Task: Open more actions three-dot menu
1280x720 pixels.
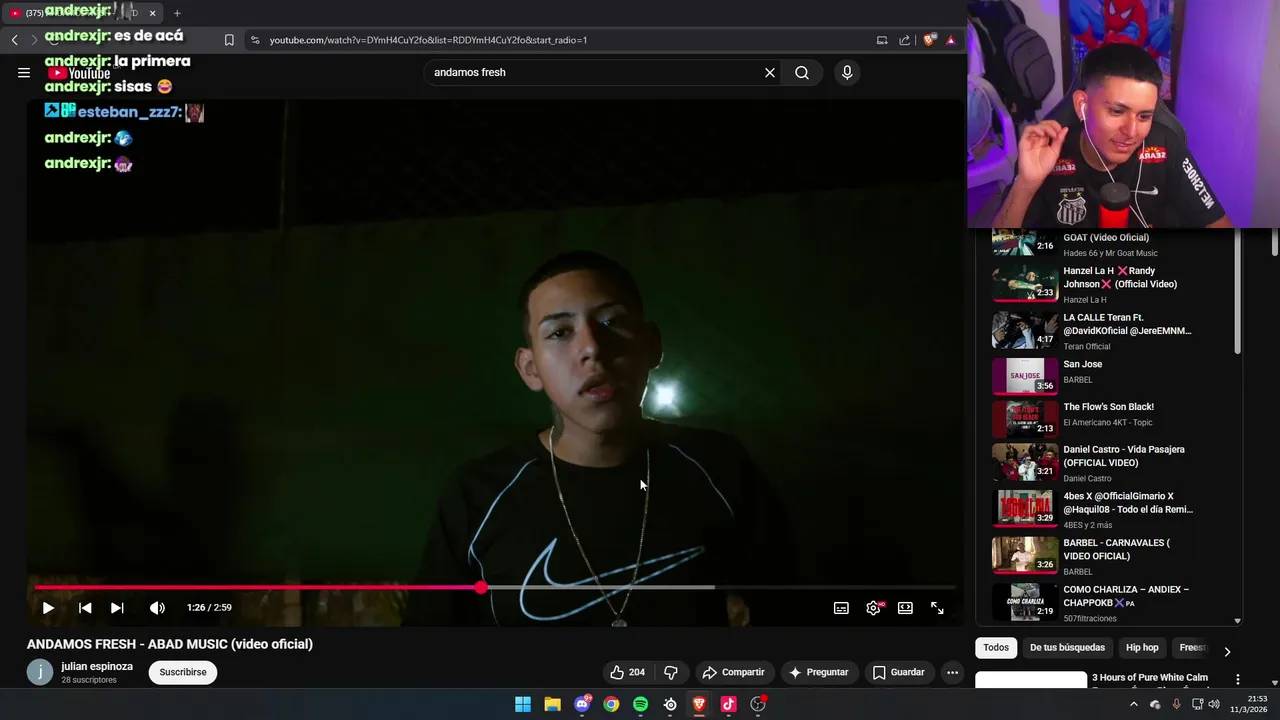Action: tap(952, 672)
